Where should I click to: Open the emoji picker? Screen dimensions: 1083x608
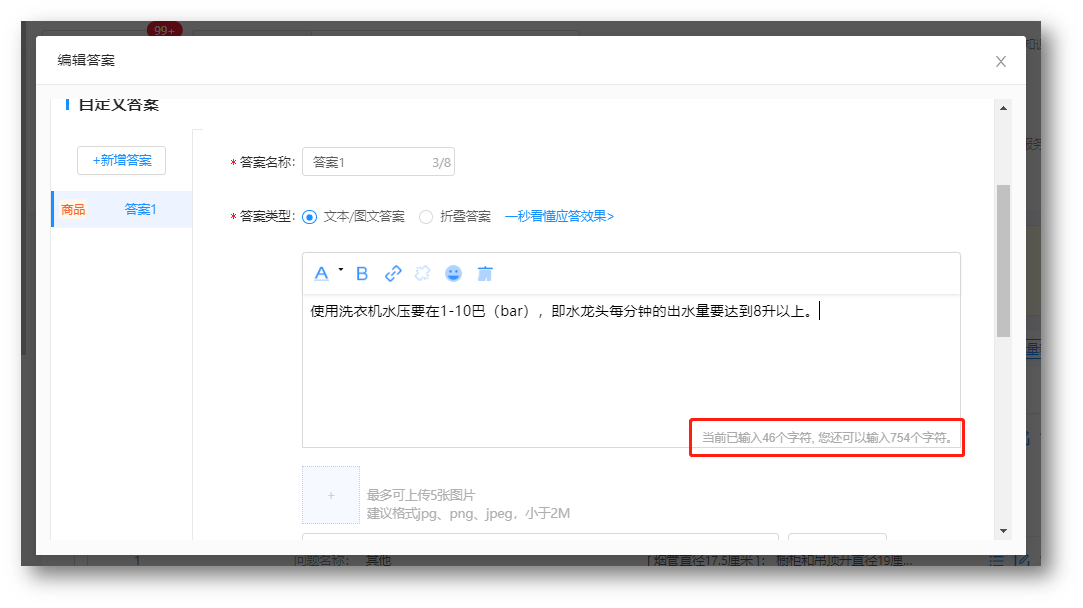(453, 274)
